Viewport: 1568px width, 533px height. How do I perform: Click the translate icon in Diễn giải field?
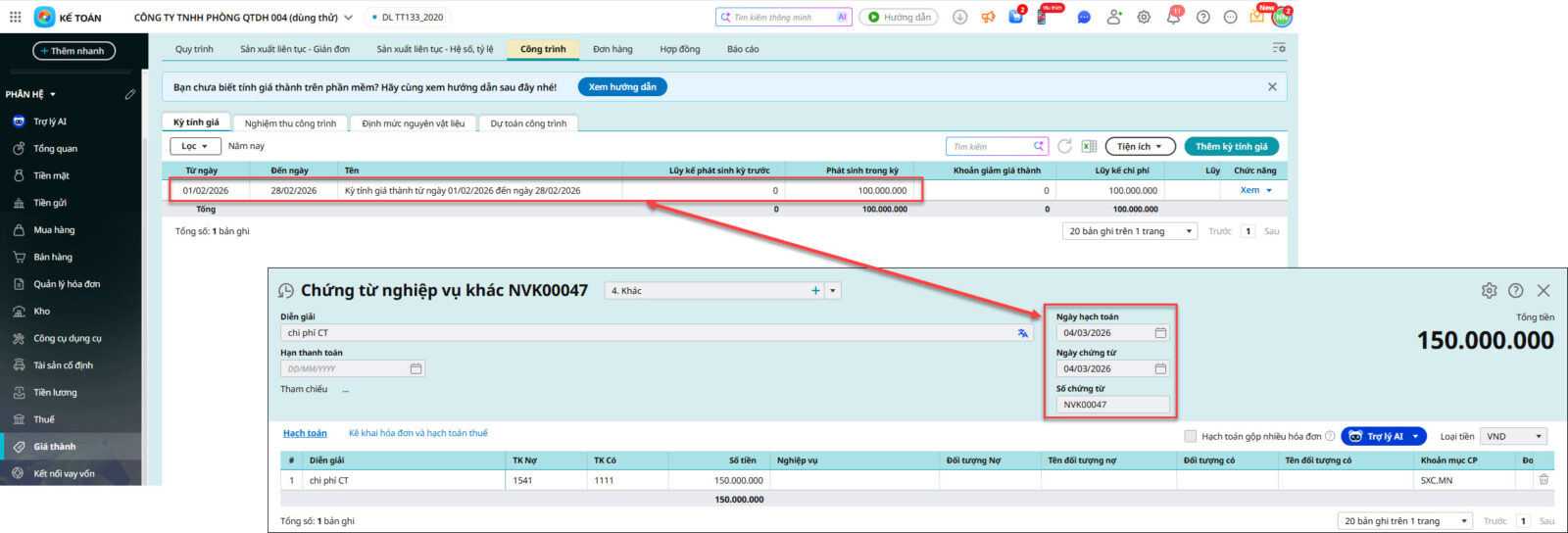click(1022, 333)
